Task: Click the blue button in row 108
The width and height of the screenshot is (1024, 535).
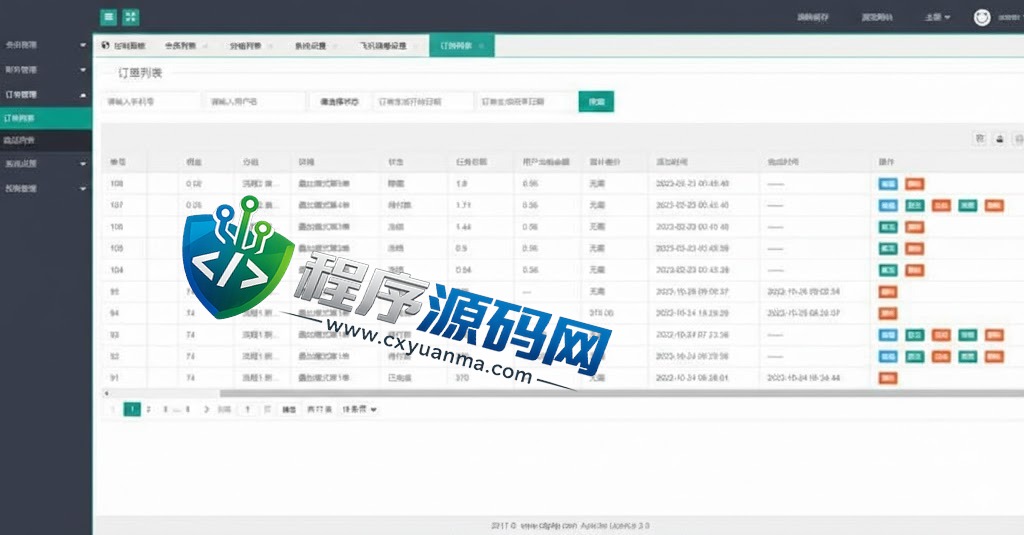Action: 888,184
